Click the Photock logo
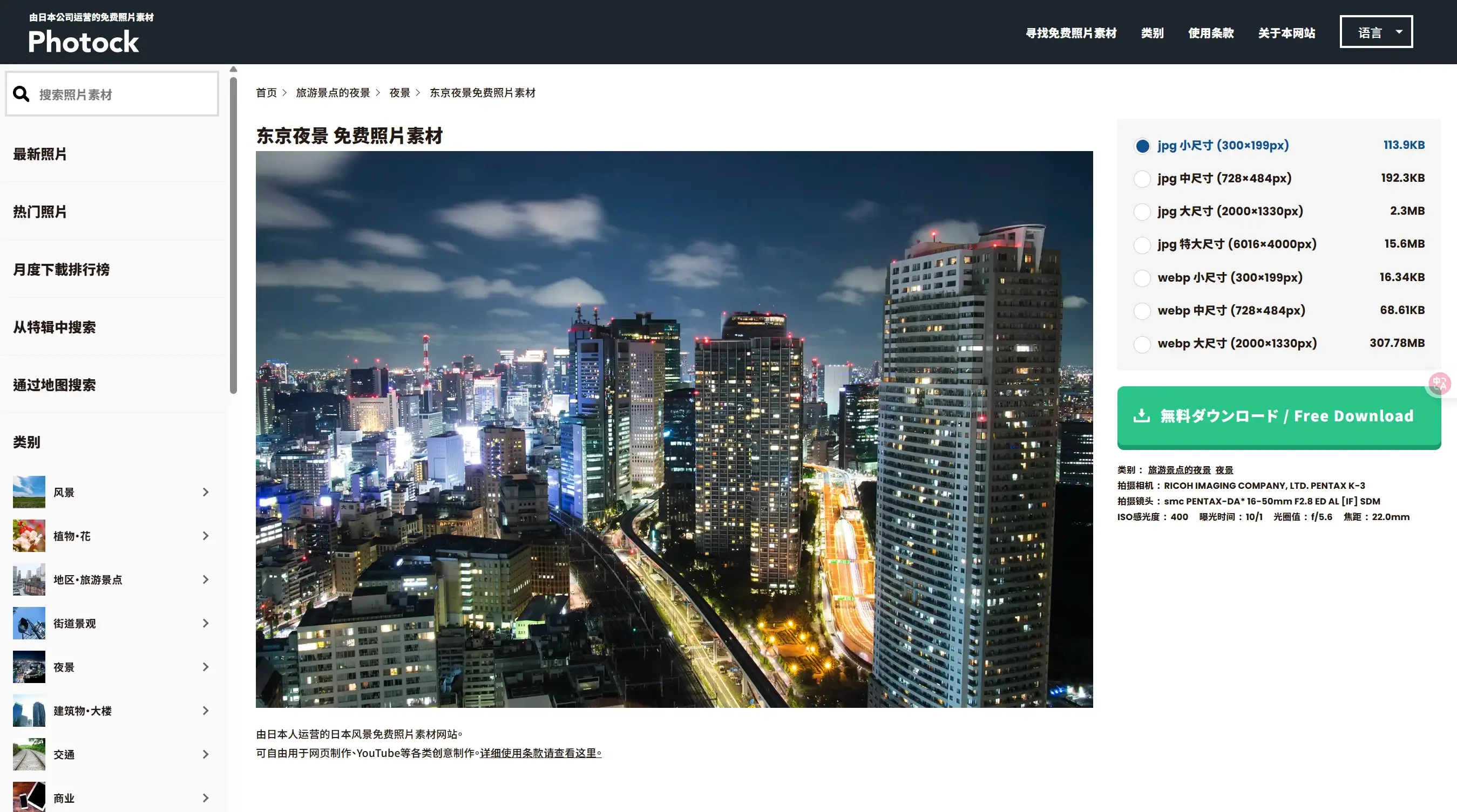The image size is (1457, 812). (83, 42)
